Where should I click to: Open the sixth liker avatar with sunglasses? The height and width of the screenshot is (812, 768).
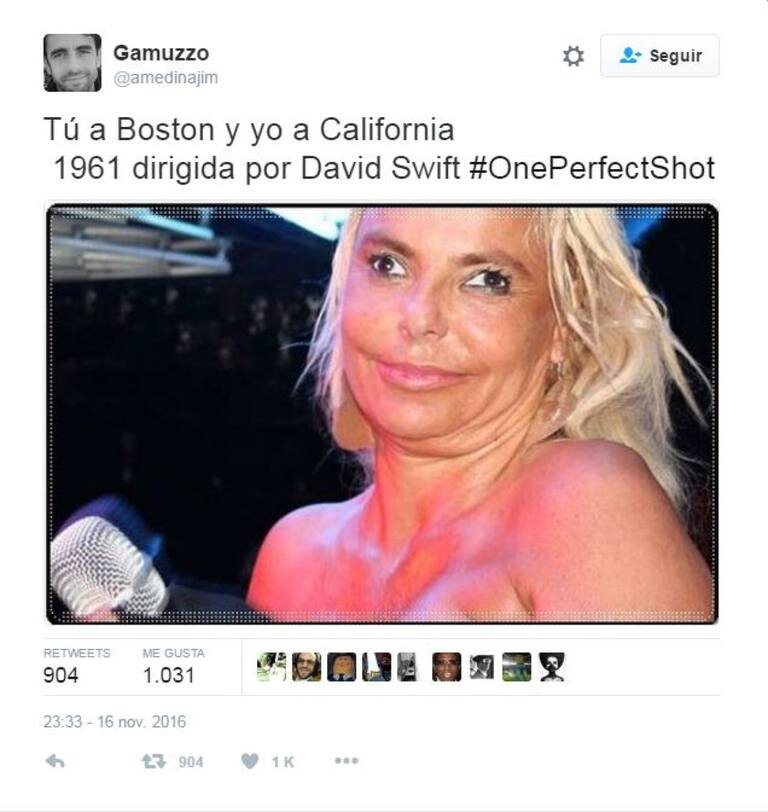447,667
